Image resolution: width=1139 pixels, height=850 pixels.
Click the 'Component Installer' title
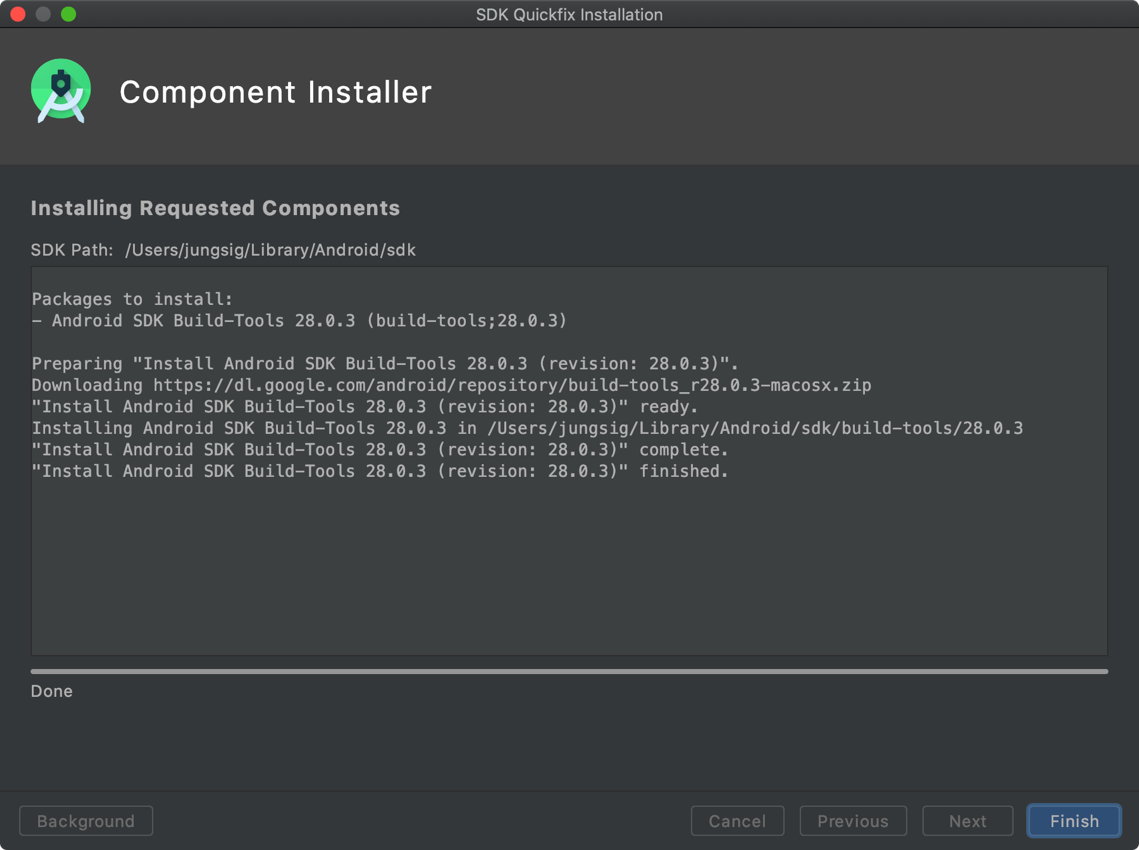pyautogui.click(x=275, y=92)
